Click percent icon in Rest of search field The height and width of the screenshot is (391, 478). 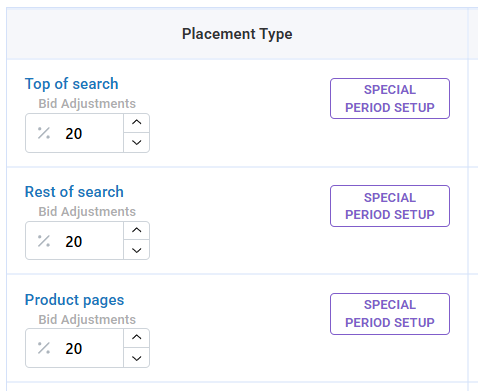[44, 241]
